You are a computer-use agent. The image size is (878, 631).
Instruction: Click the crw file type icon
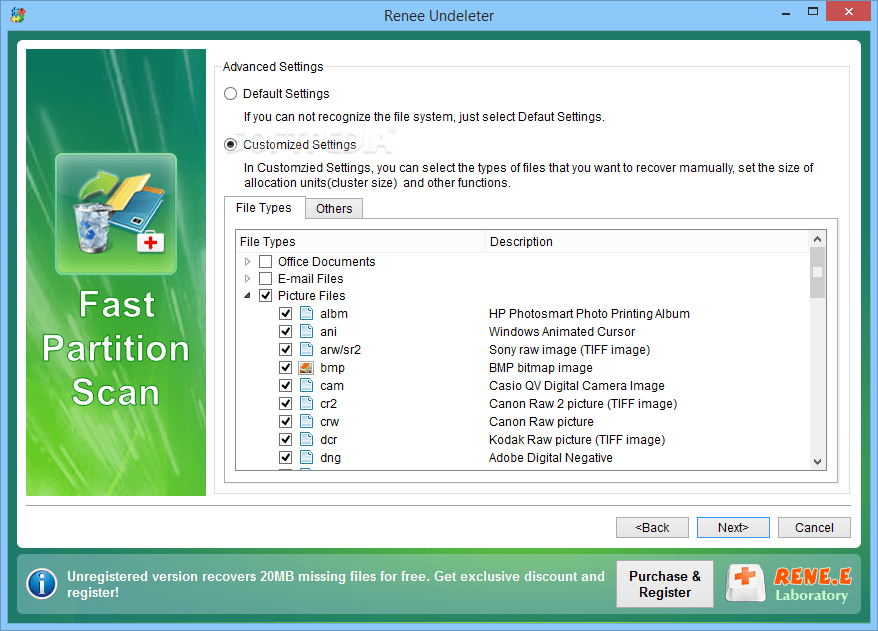pyautogui.click(x=306, y=421)
